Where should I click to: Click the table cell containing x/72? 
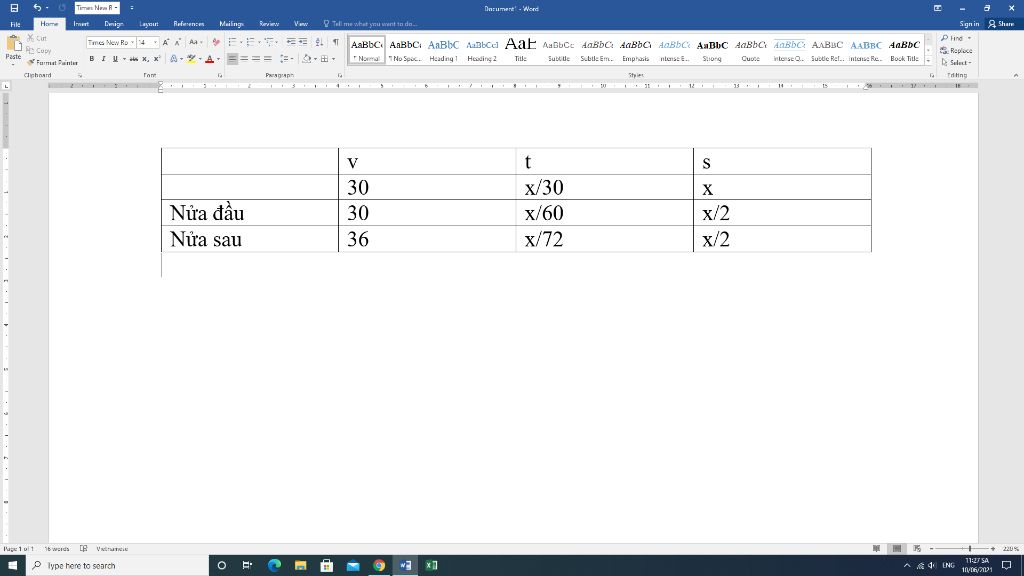click(604, 239)
